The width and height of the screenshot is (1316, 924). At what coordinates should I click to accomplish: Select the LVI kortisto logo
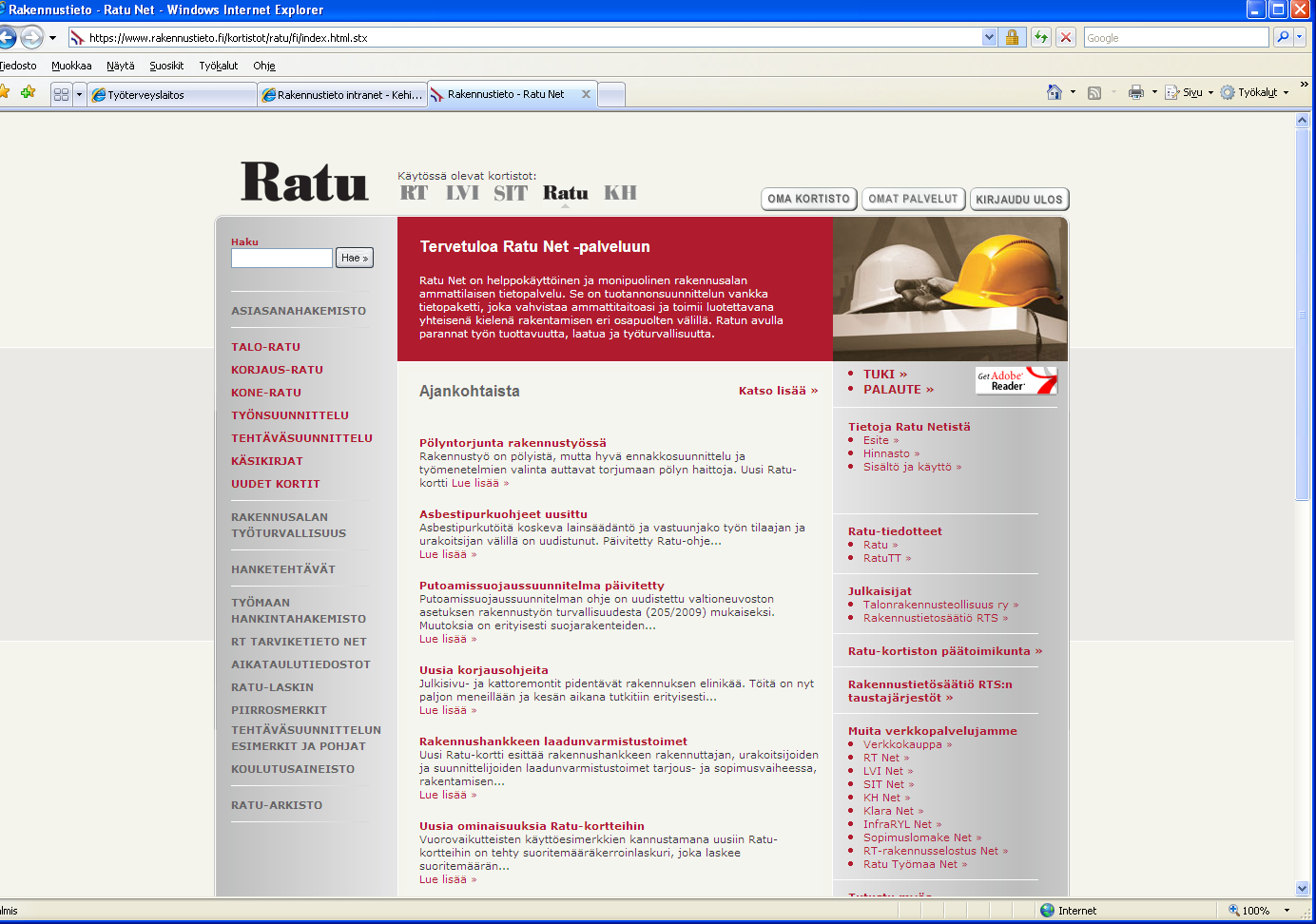(462, 193)
